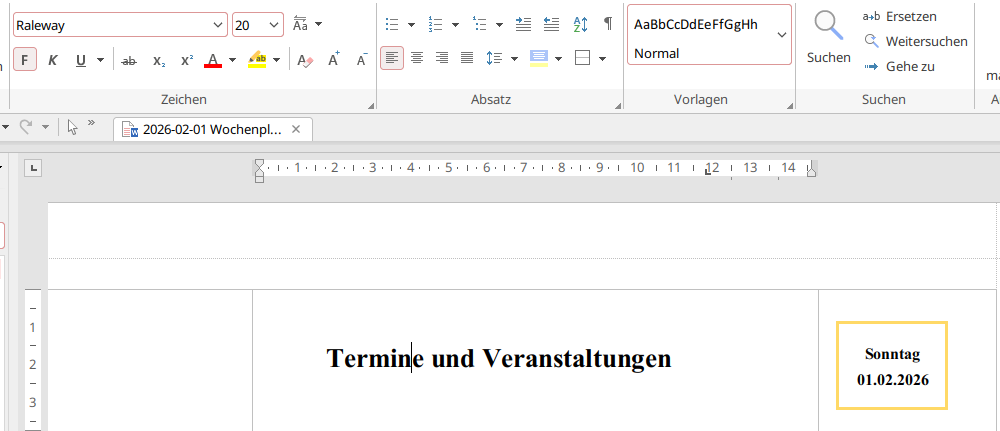Open redo history dropdown arrow
This screenshot has width=1000, height=431.
click(45, 127)
